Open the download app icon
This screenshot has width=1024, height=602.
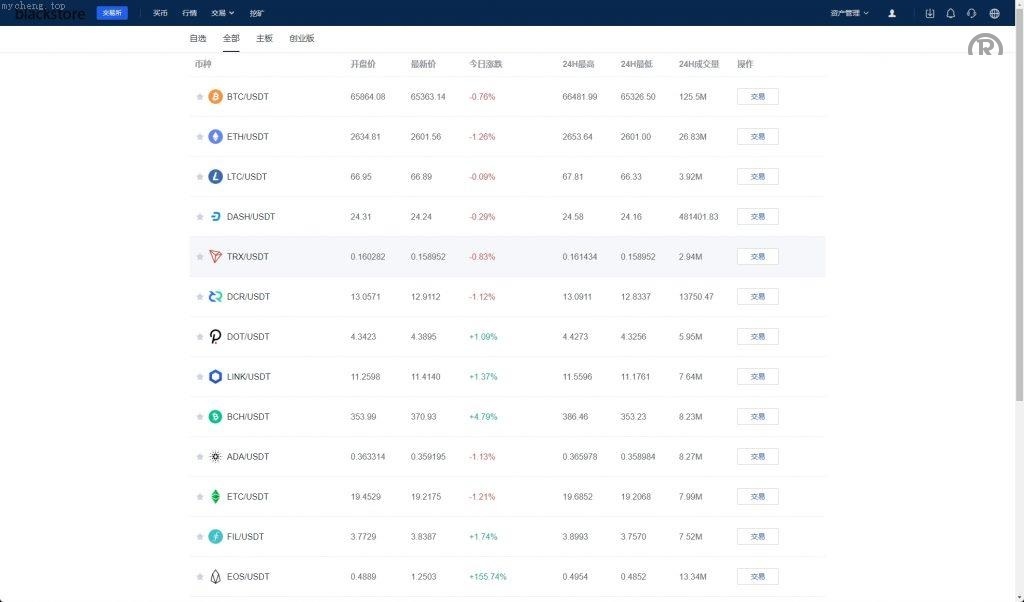point(930,13)
